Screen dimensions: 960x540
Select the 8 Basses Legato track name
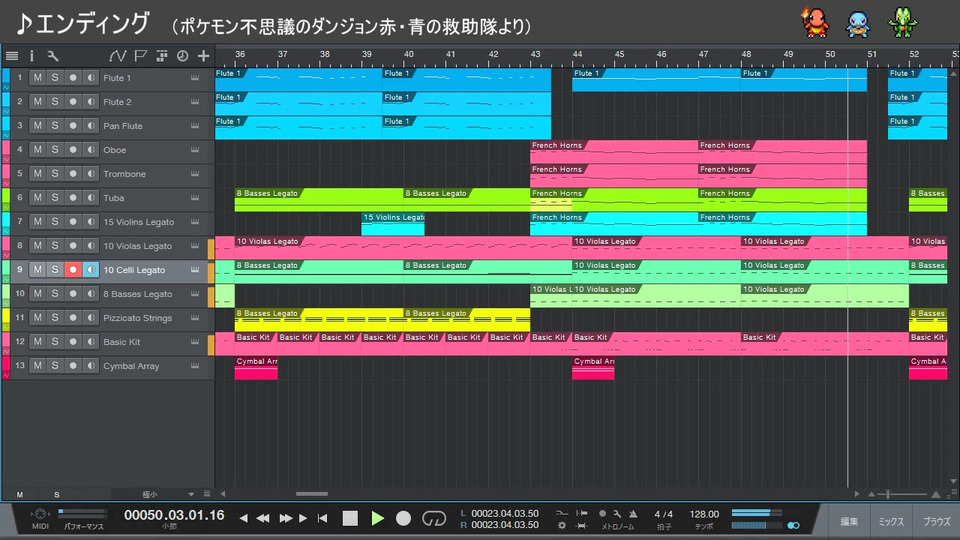(138, 294)
